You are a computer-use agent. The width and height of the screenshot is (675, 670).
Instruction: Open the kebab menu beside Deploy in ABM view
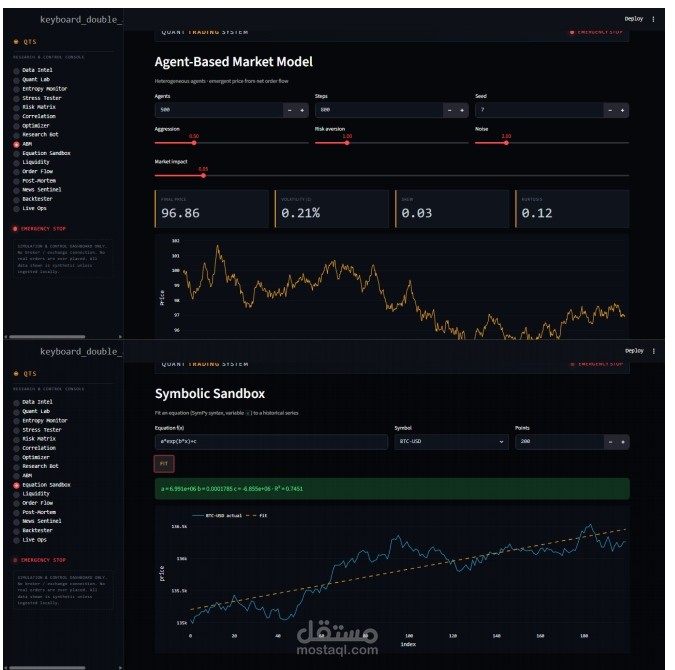click(653, 19)
